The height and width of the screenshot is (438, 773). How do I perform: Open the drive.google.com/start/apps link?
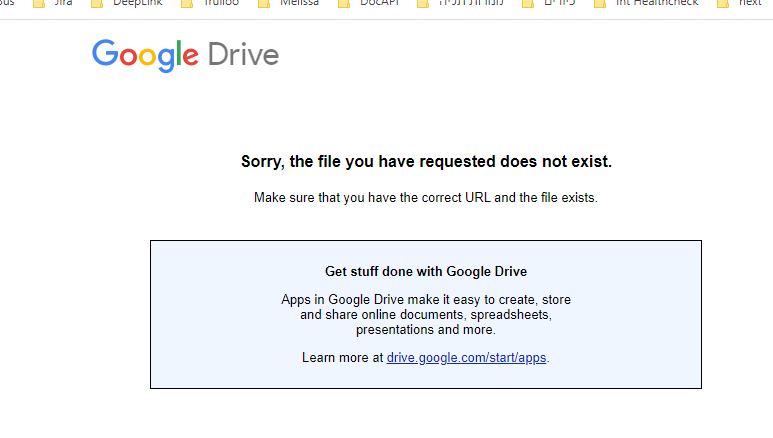pos(466,358)
